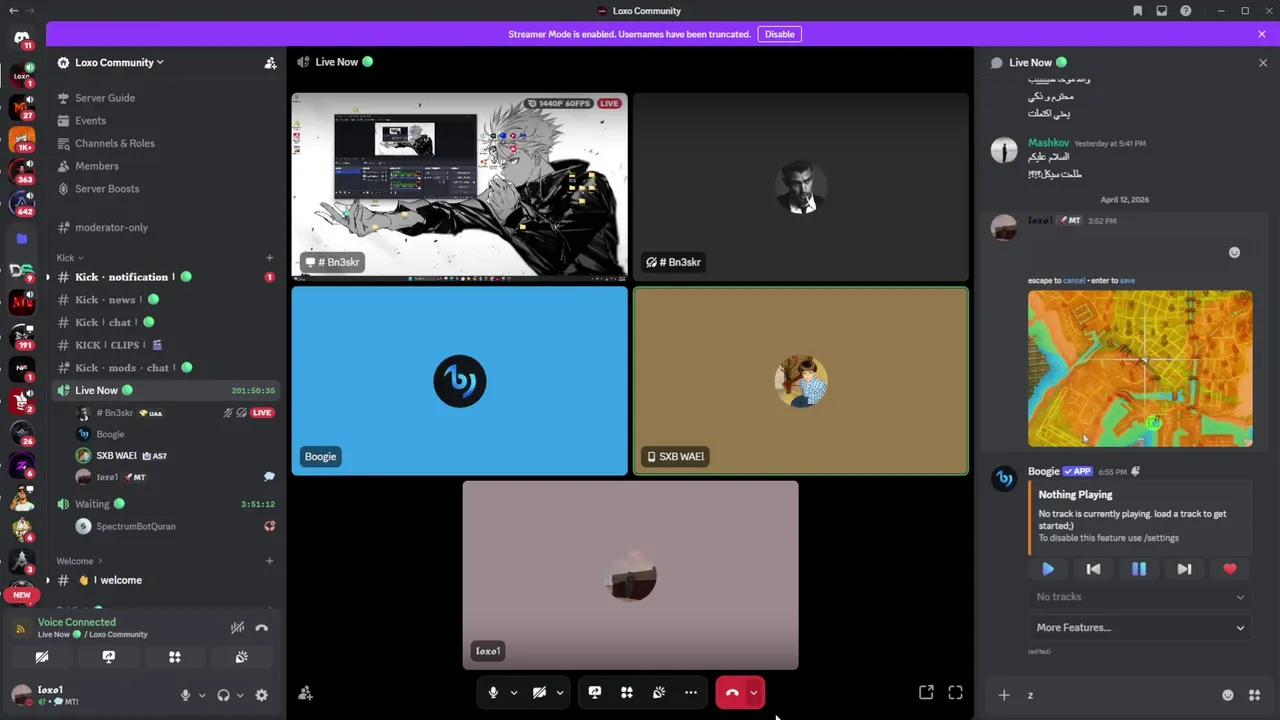
Task: Open the KICK CLIPS channel
Action: pyautogui.click(x=166, y=345)
